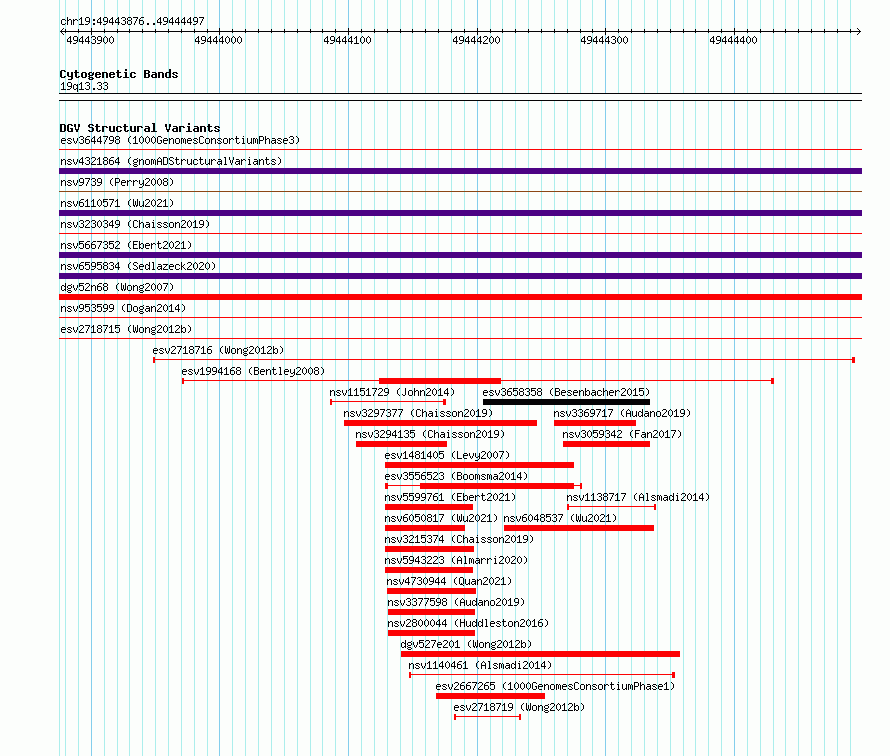Click the nsv6110571 (Wu2021) label
Viewport: 890px width, 756px height.
(117, 203)
